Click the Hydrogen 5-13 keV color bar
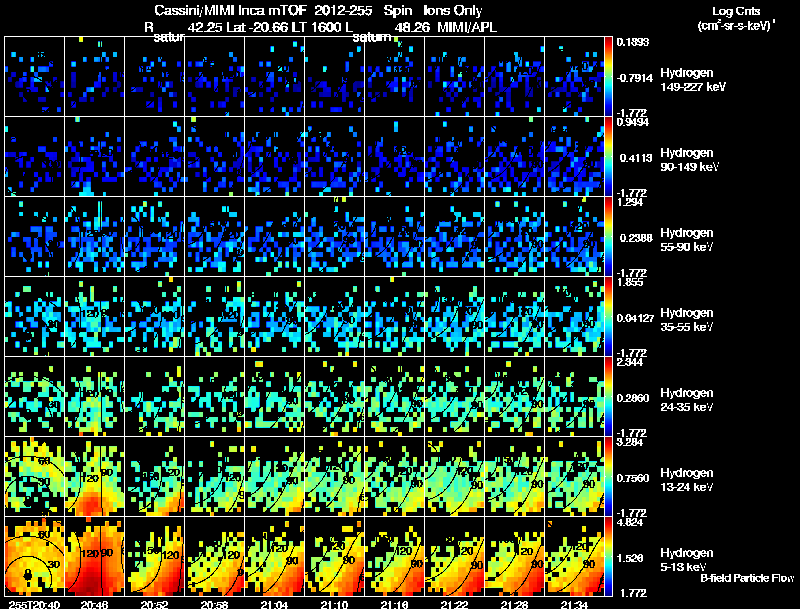 click(x=608, y=556)
